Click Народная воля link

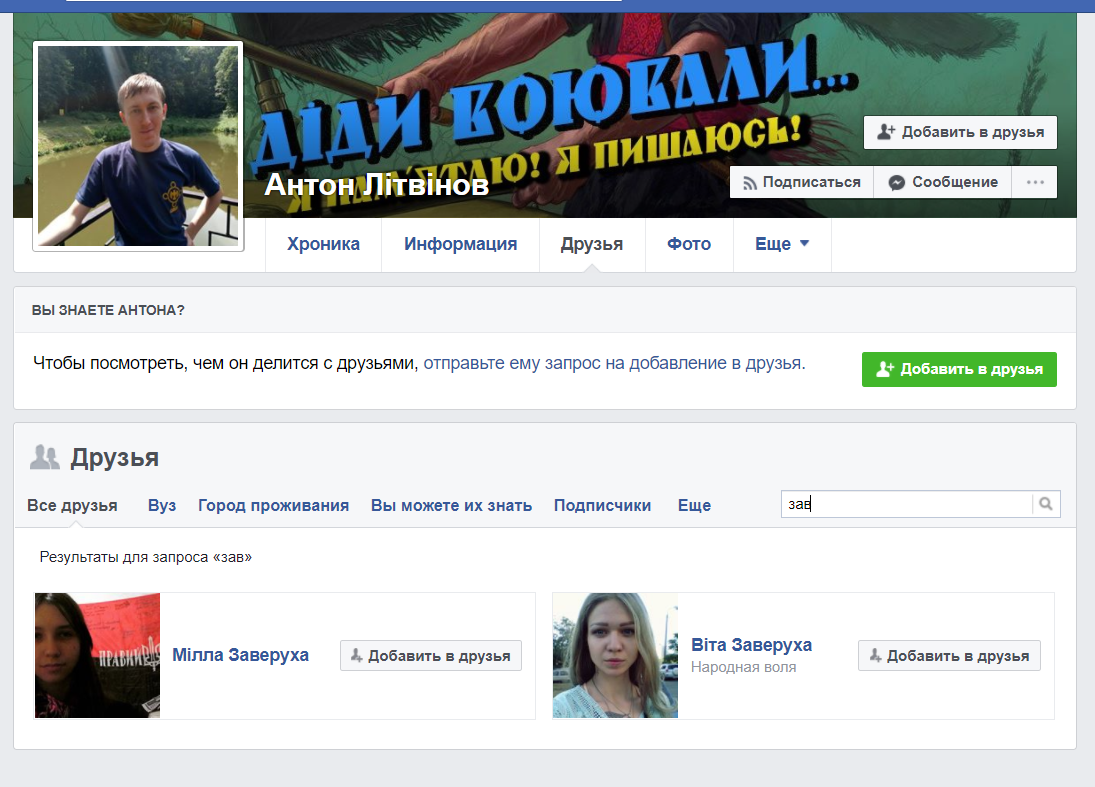tap(743, 667)
